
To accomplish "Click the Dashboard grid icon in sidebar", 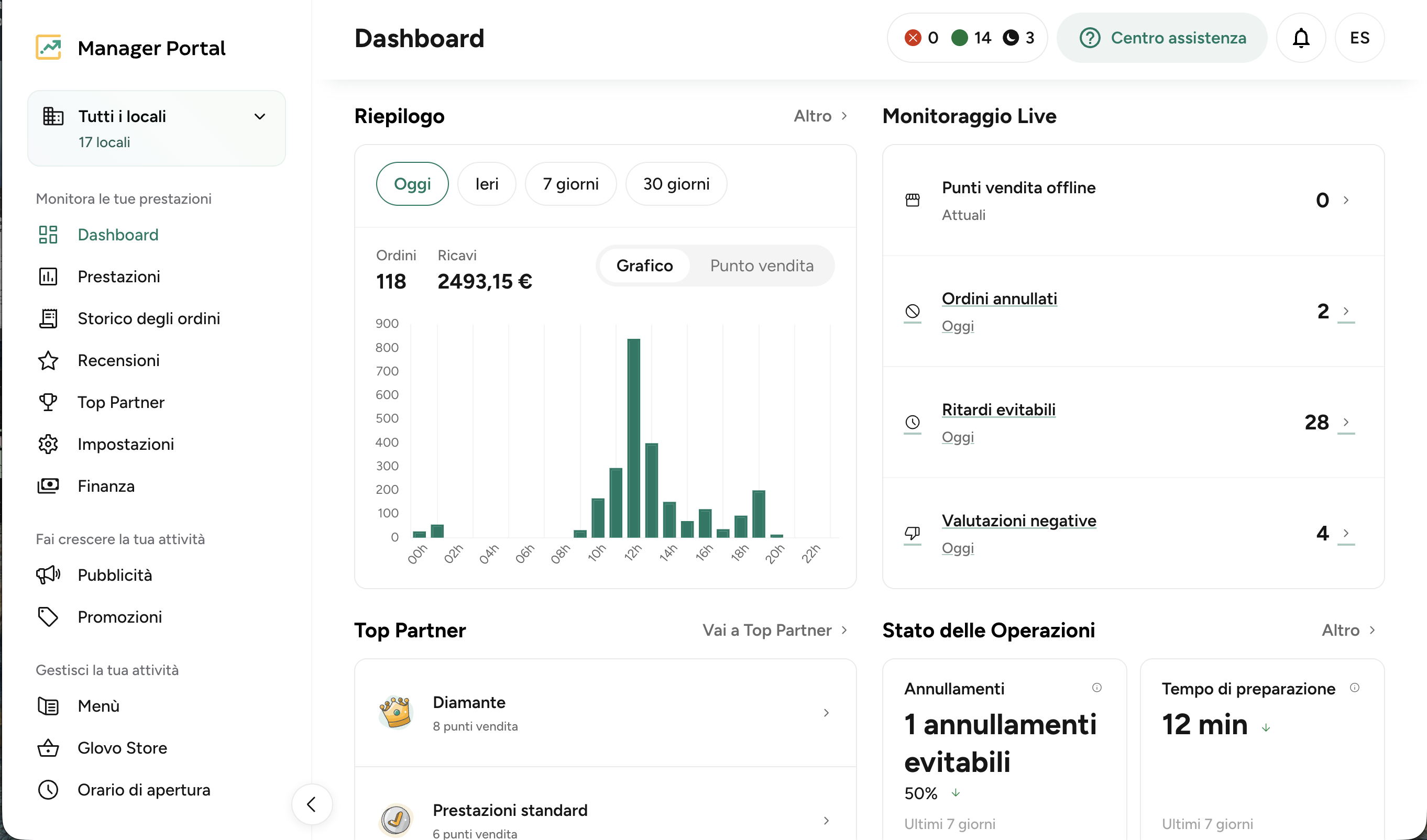I will [x=48, y=234].
